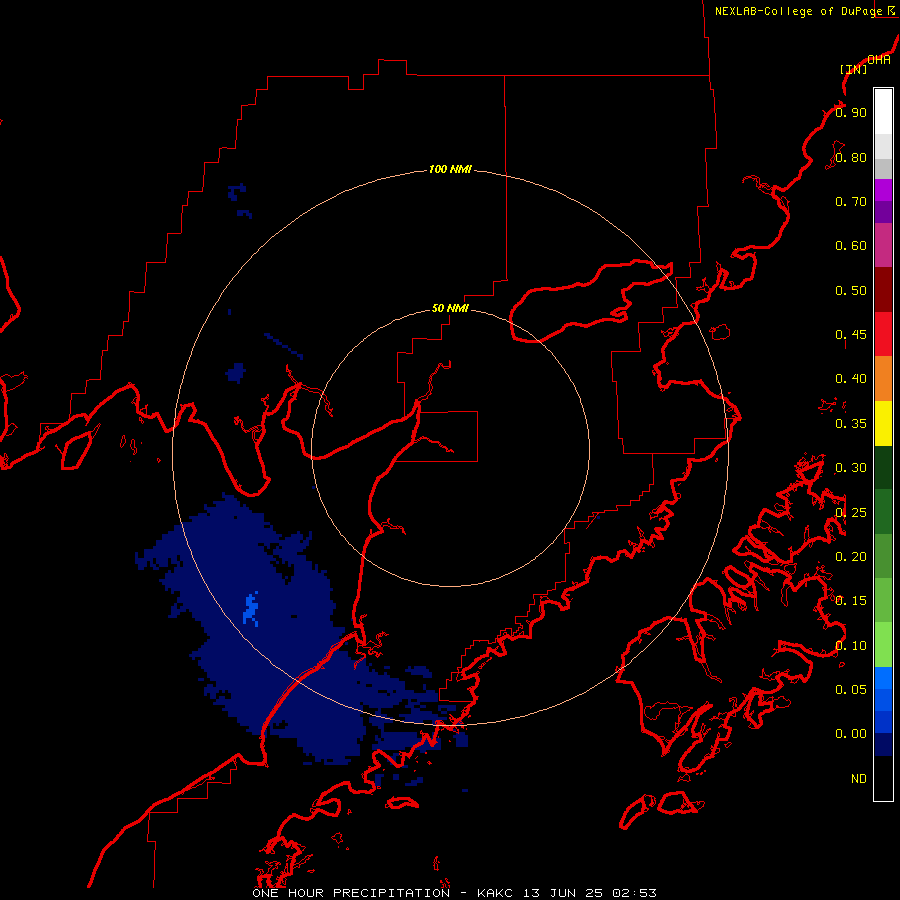The width and height of the screenshot is (900, 900).
Task: Select the 0.90 legend value
Action: tap(851, 112)
